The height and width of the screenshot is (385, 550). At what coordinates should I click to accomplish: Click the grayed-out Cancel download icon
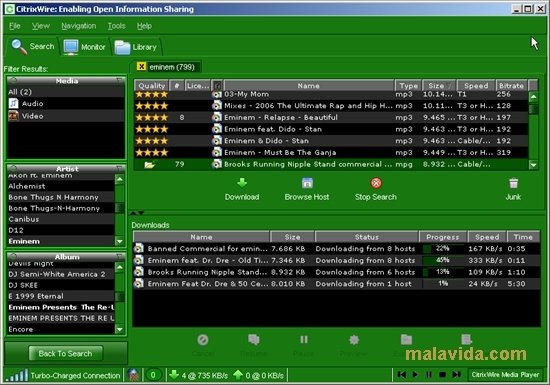(x=203, y=339)
